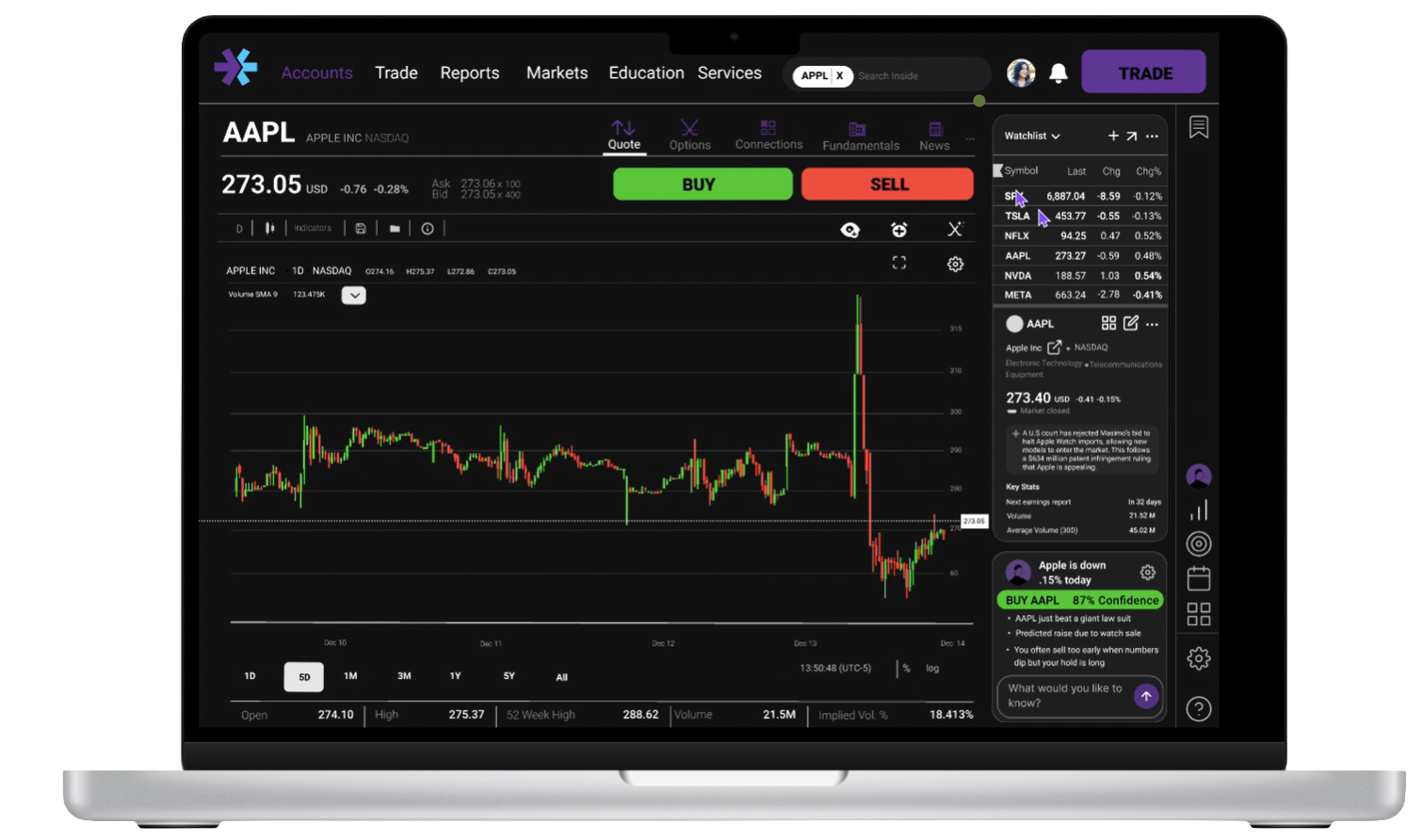The height and width of the screenshot is (840, 1422).
Task: Open the News tab
Action: point(934,137)
